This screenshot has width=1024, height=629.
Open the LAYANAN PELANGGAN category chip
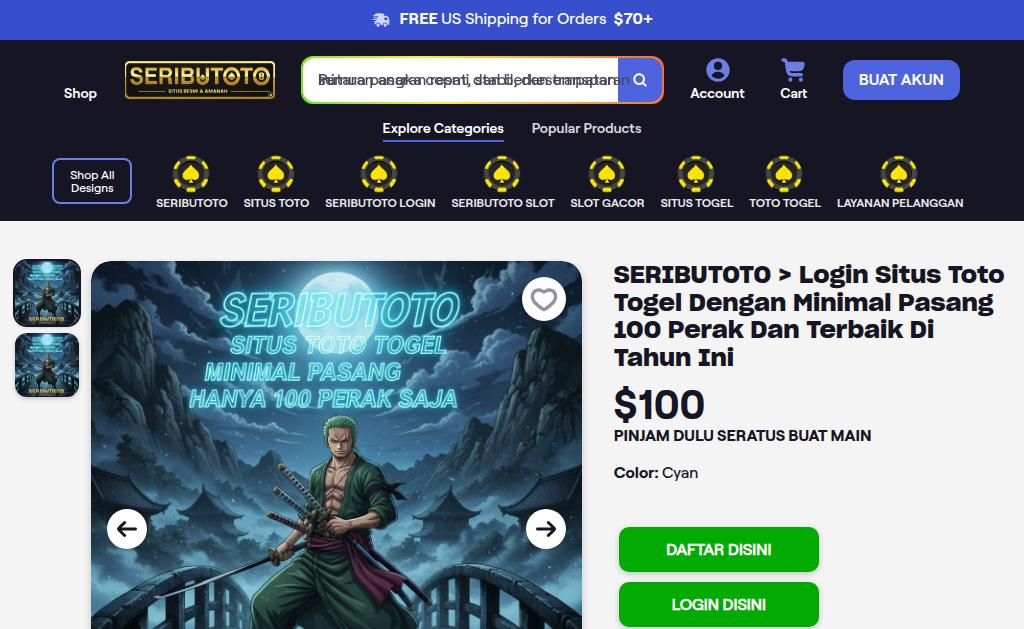click(x=899, y=183)
